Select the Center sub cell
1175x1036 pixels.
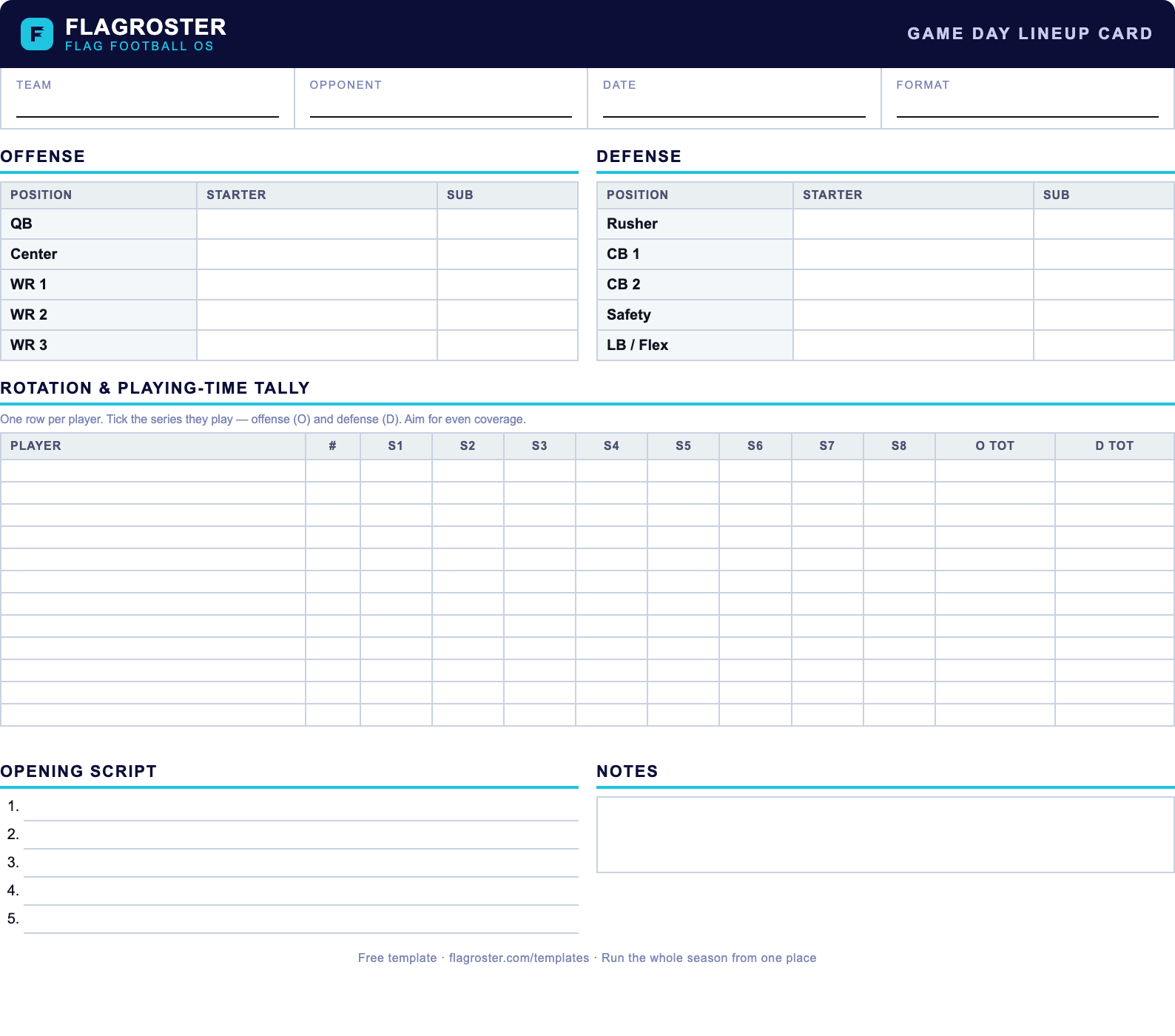(x=508, y=254)
